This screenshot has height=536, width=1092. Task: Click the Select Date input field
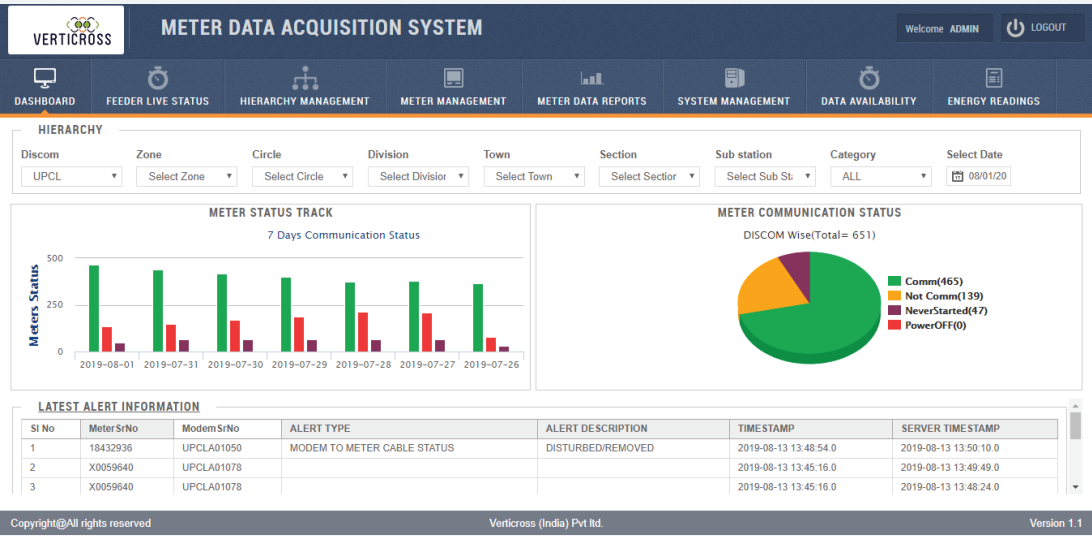coord(978,176)
